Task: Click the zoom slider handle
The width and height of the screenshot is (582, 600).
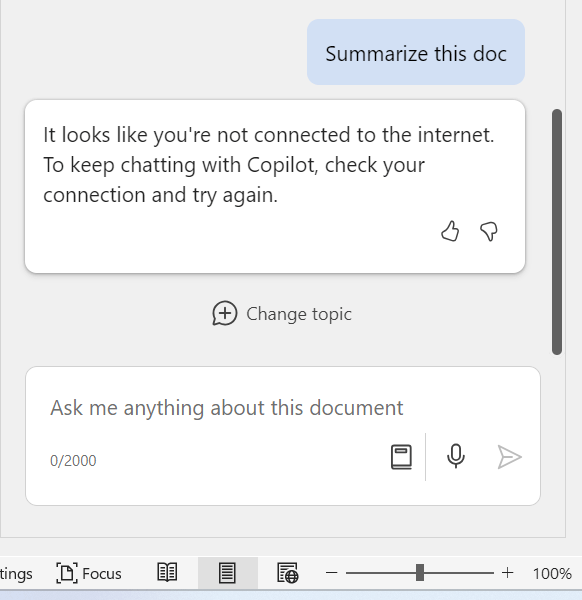Action: 420,573
